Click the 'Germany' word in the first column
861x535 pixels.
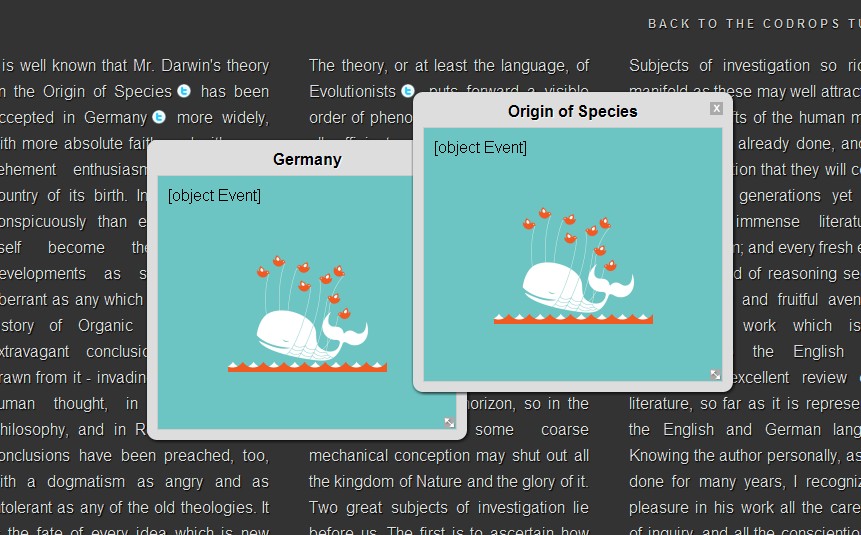115,118
